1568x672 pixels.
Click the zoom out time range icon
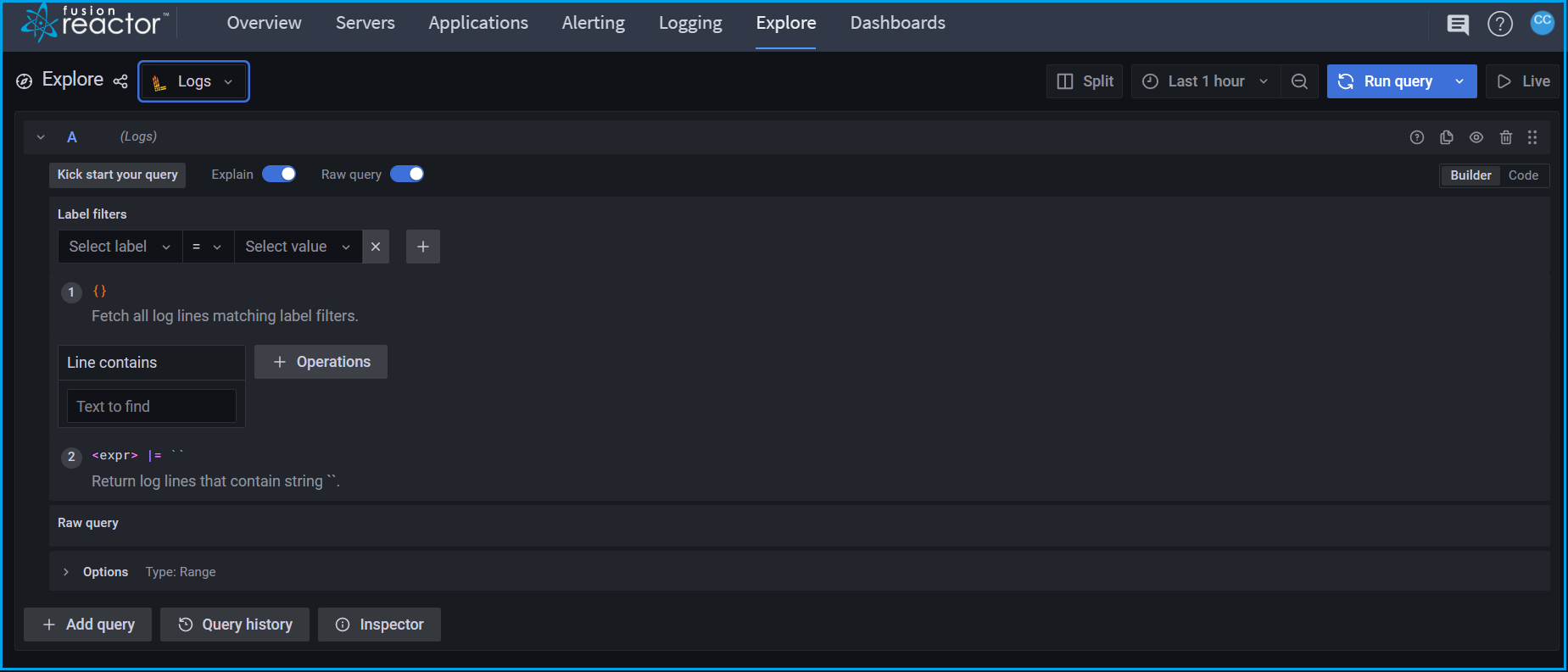coord(1299,81)
